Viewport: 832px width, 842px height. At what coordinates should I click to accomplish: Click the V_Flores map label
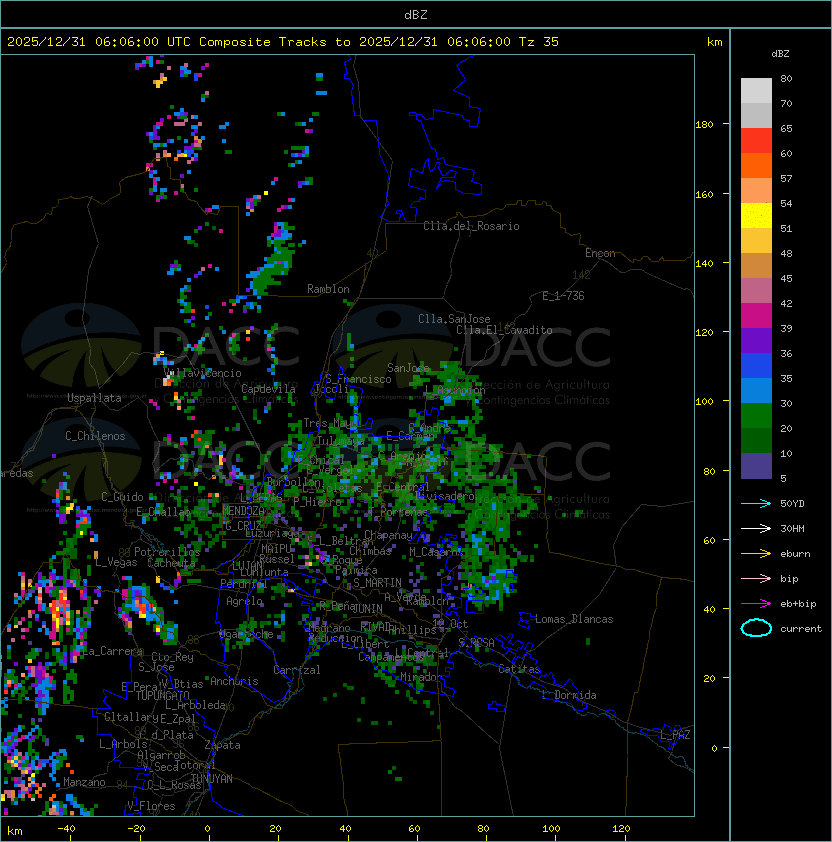(x=151, y=806)
